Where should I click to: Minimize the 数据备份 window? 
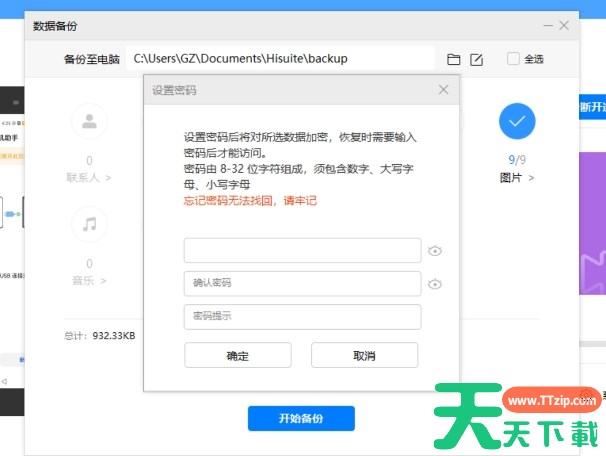pos(548,26)
